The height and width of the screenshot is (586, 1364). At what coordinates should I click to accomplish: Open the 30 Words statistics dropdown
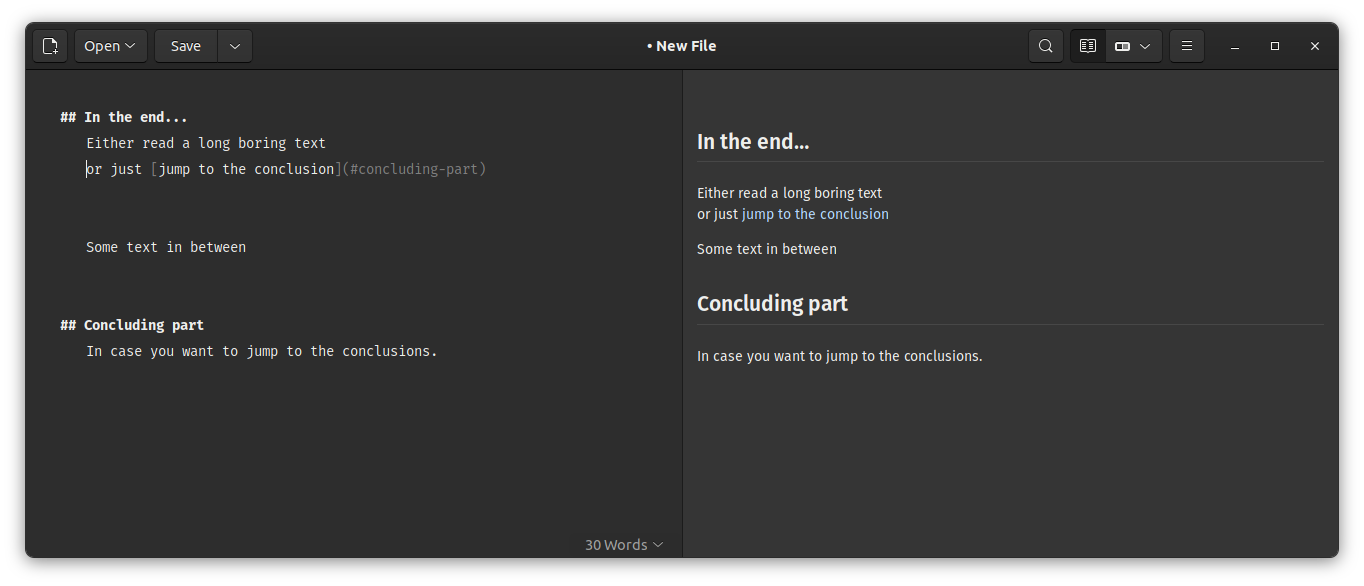[622, 544]
